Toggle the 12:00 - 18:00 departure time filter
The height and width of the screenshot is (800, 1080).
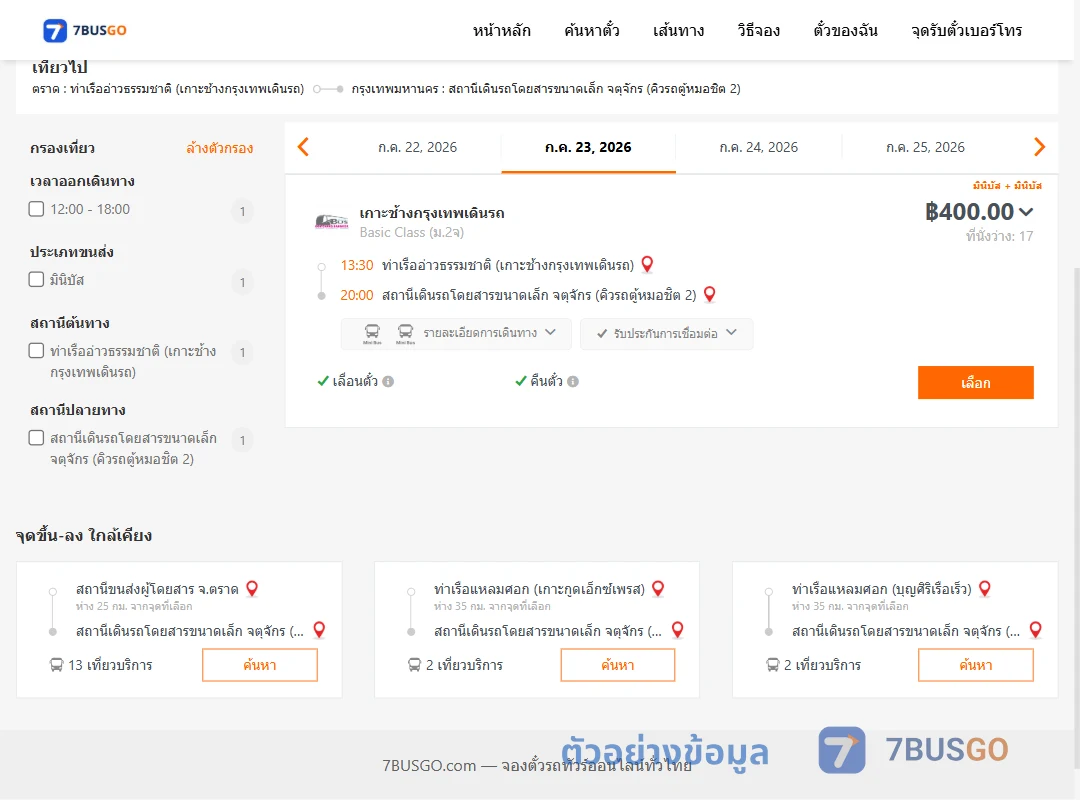pyautogui.click(x=37, y=209)
